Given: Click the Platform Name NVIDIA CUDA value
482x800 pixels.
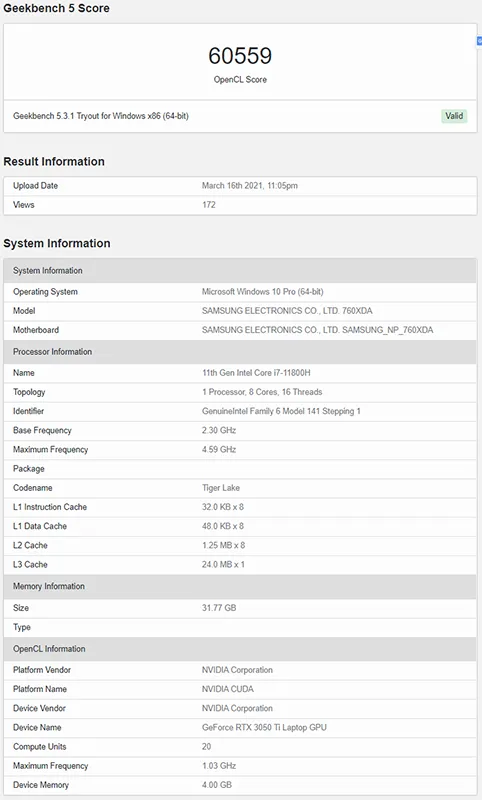Looking at the screenshot, I should 227,689.
